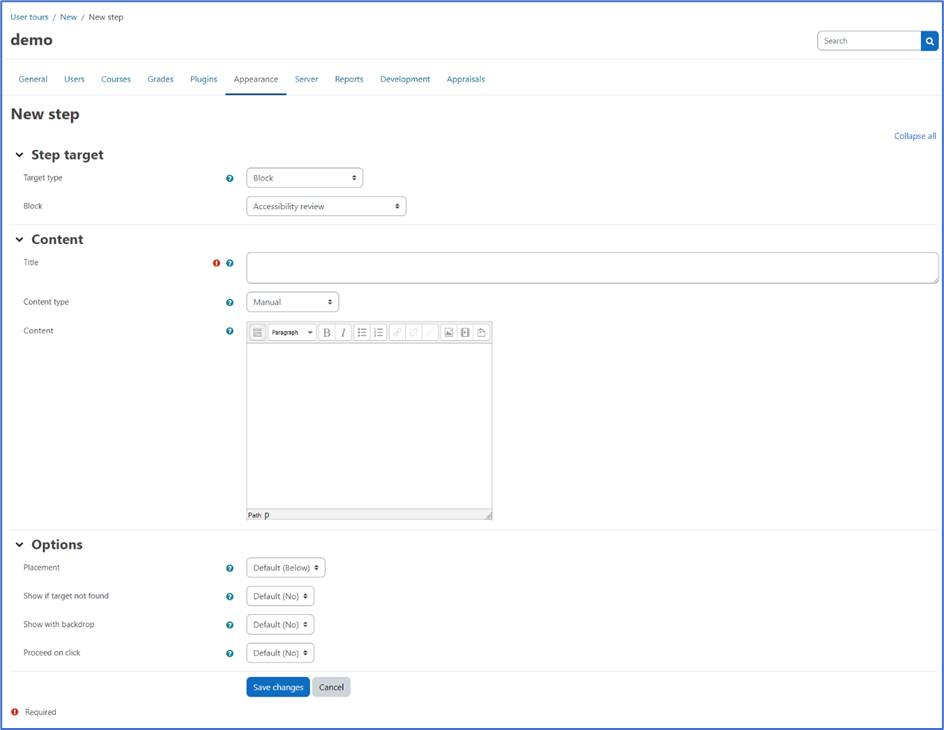Open help for Proceed on click
Screen dimensions: 944x730
229,653
